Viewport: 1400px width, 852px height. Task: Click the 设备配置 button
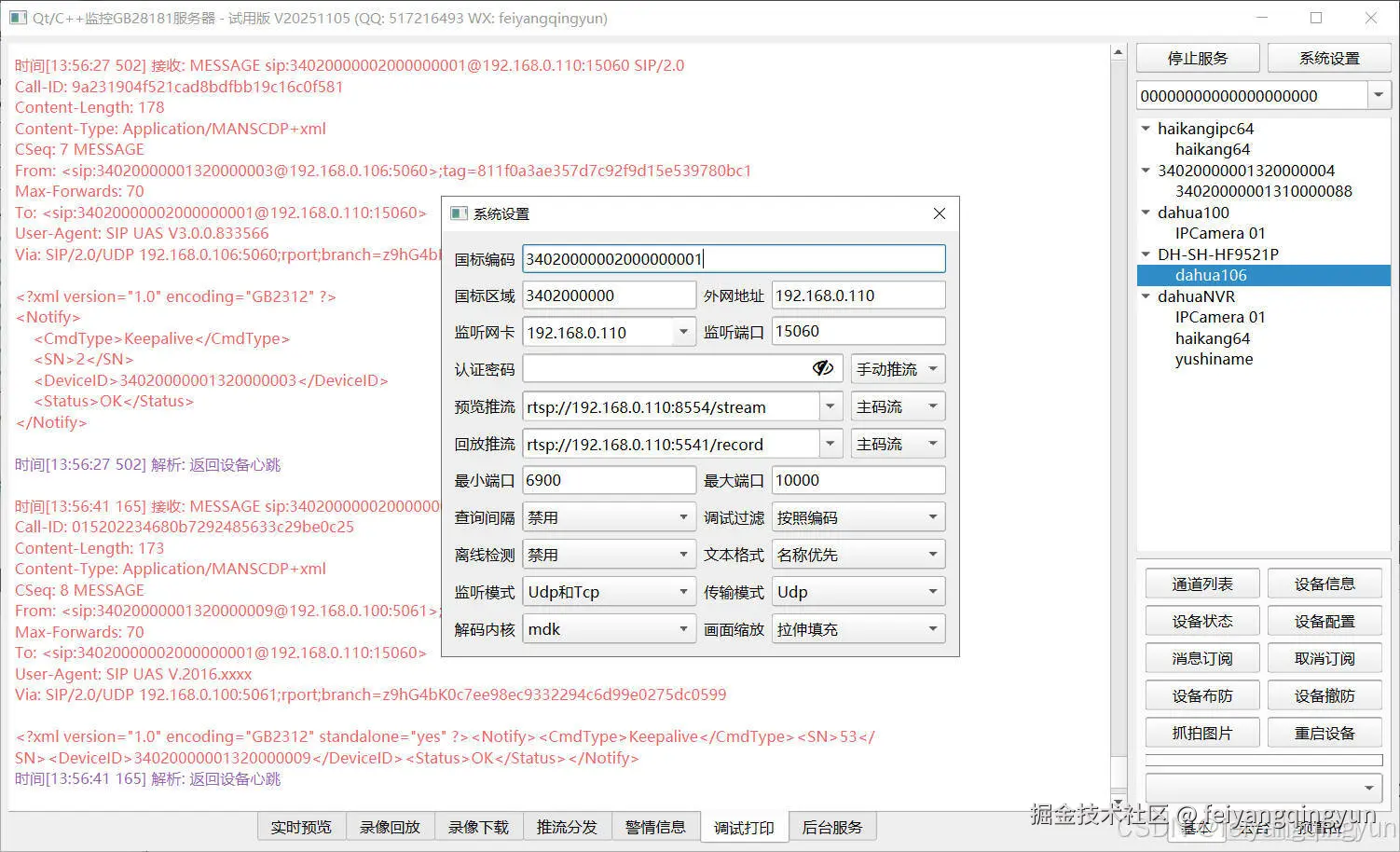coord(1325,621)
